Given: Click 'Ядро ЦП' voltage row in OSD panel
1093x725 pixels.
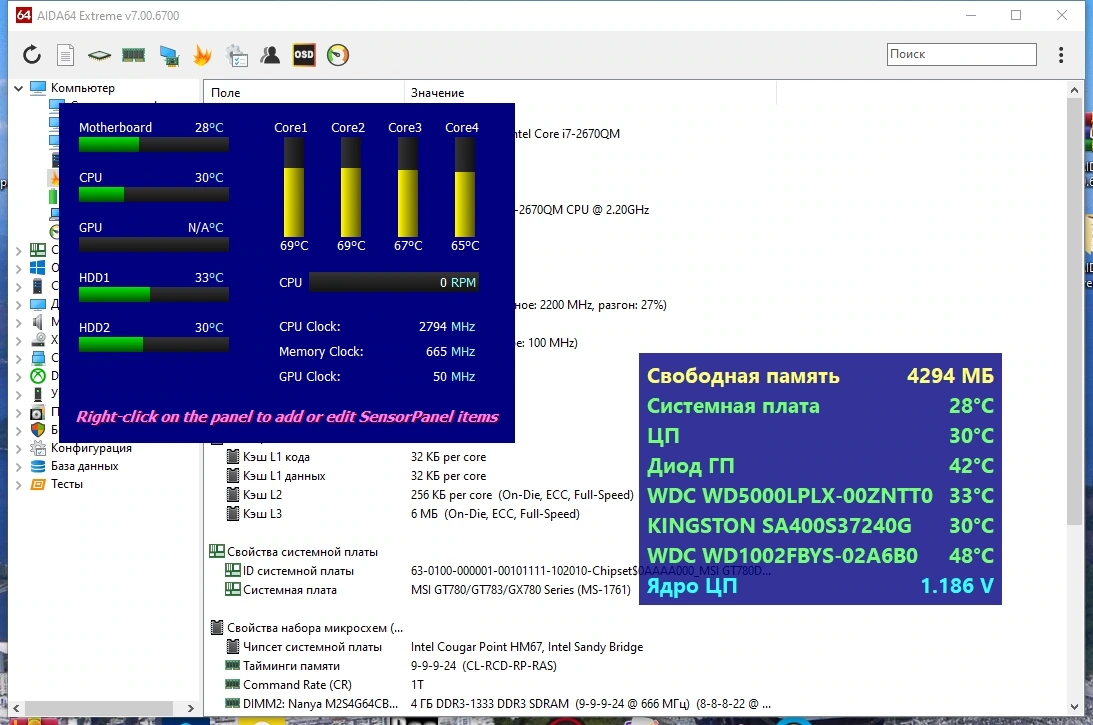Looking at the screenshot, I should [820, 586].
